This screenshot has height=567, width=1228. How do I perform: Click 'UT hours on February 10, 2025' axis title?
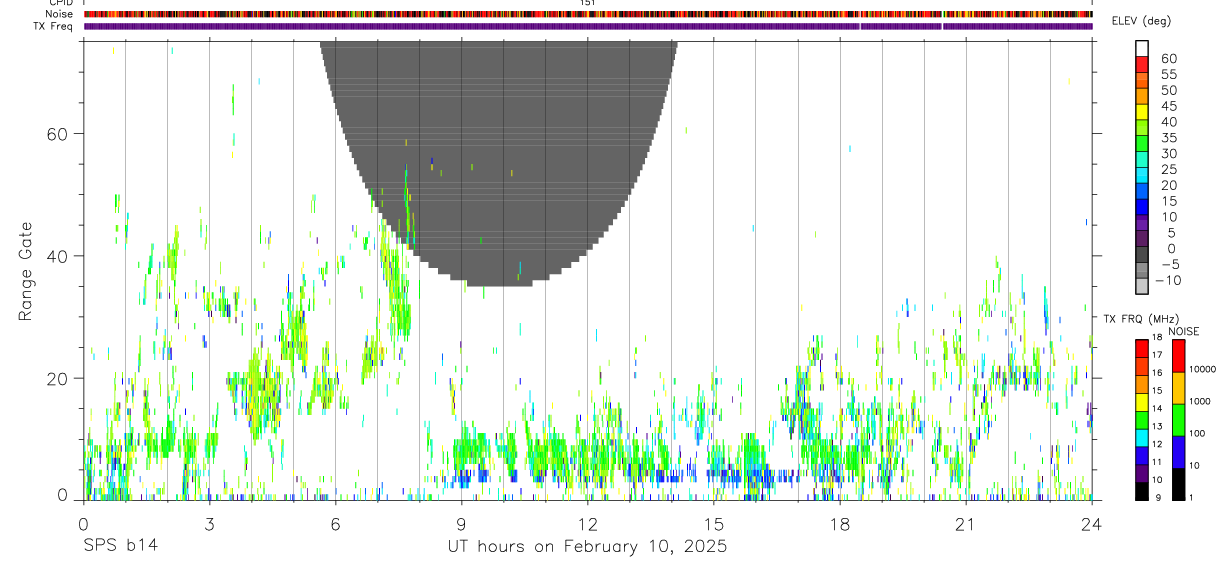click(587, 547)
